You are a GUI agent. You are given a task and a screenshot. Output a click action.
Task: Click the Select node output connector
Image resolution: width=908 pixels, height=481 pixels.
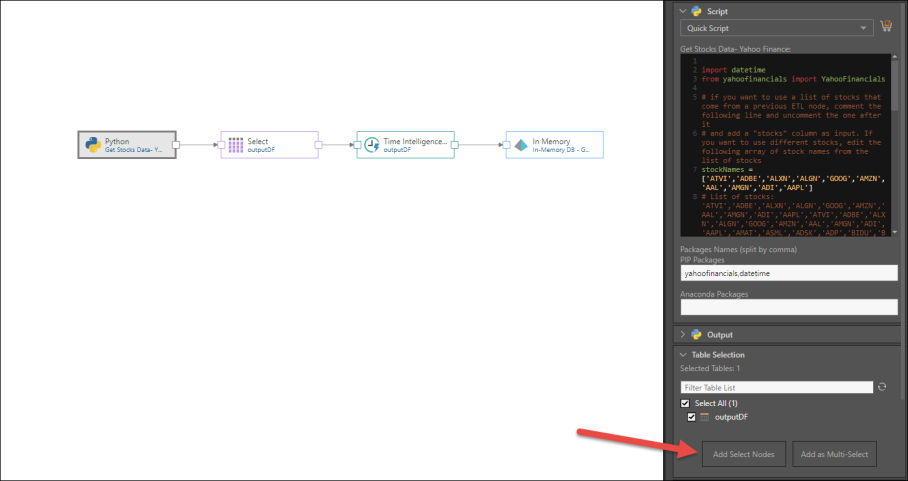click(x=318, y=145)
